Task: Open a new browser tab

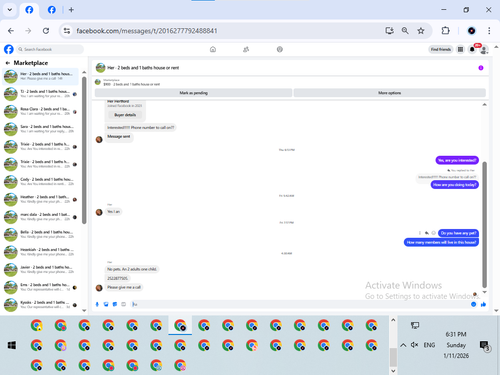Action: [x=71, y=10]
